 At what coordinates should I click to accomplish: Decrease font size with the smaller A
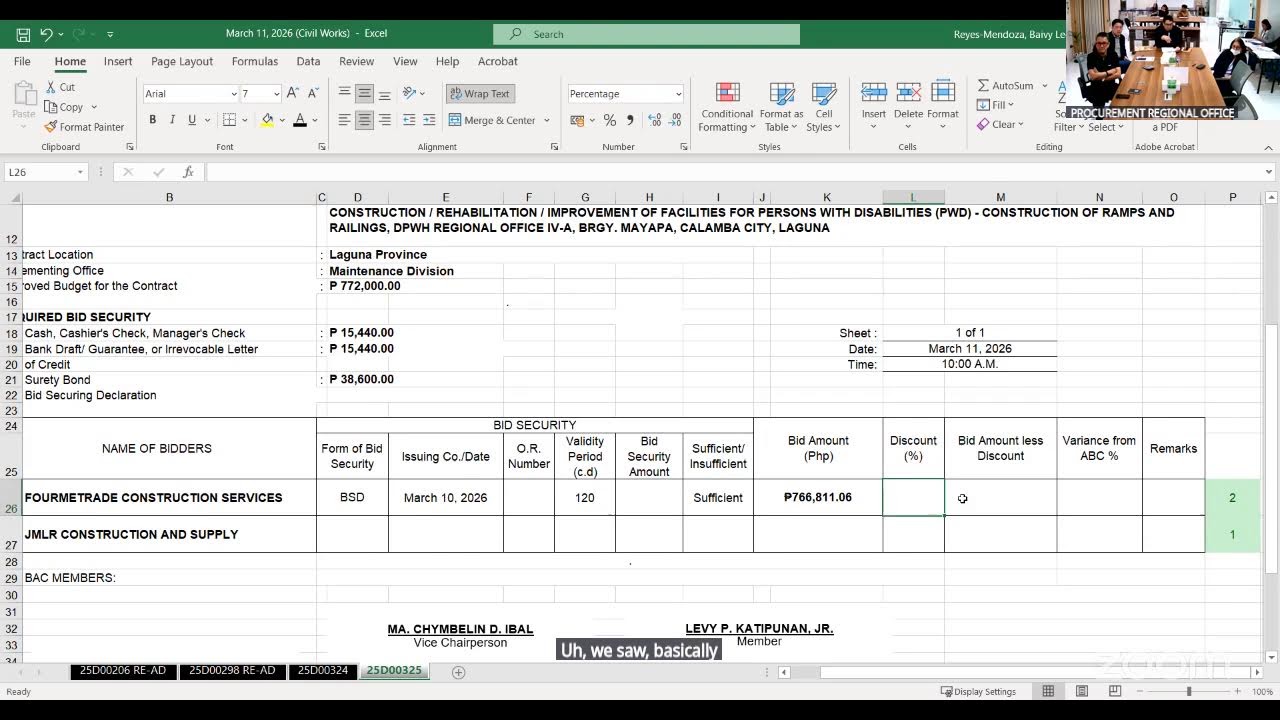tap(312, 93)
